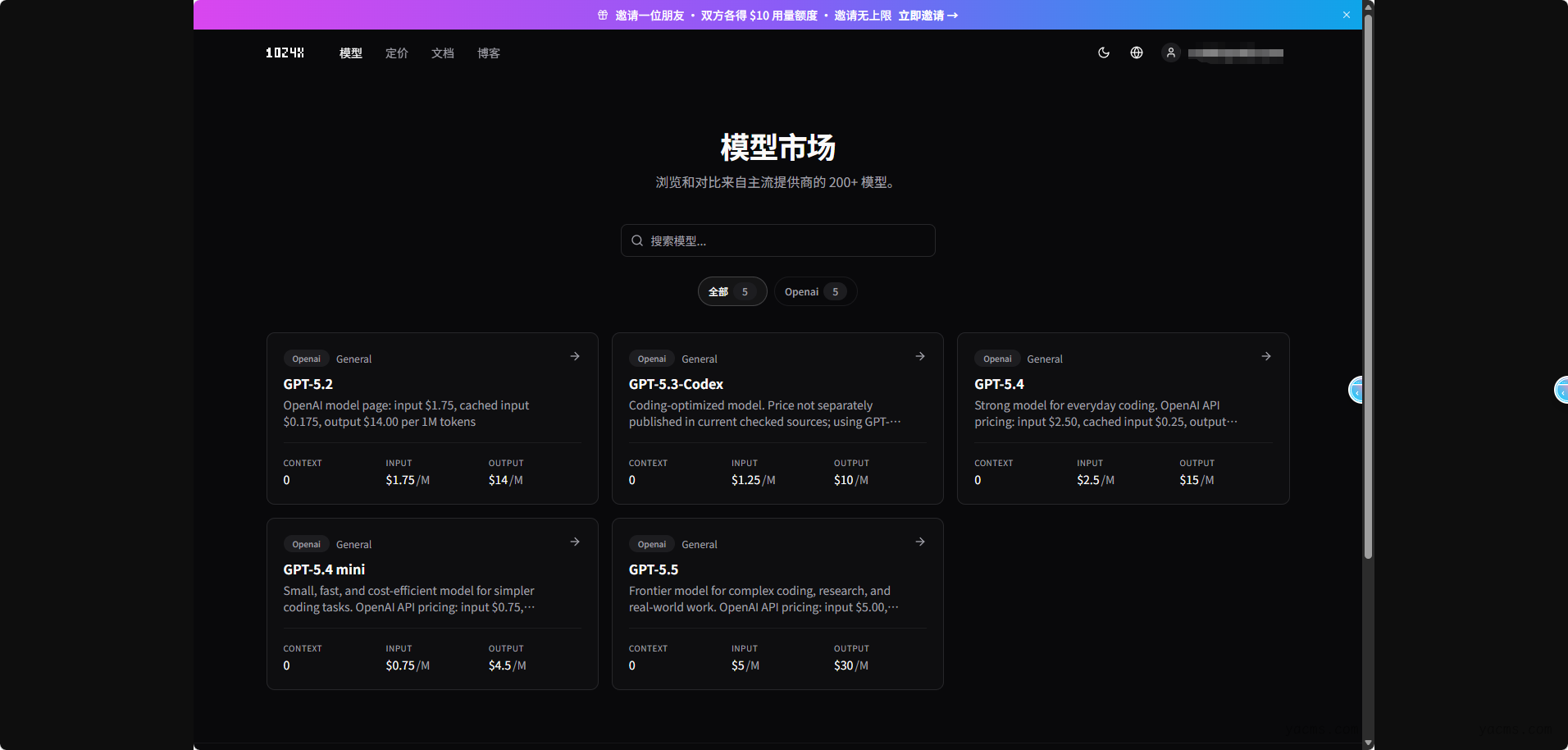Go to the 博客 nav tab
The image size is (1568, 750).
pos(489,53)
